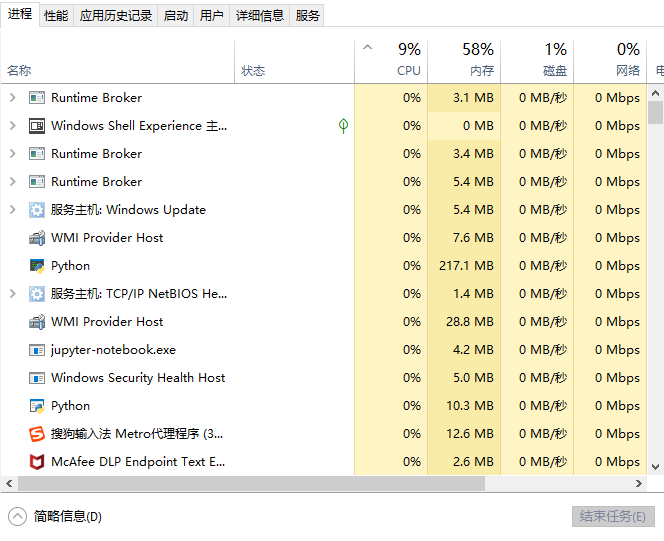
Task: Click the 10.3 MB memory value
Action: click(x=470, y=406)
